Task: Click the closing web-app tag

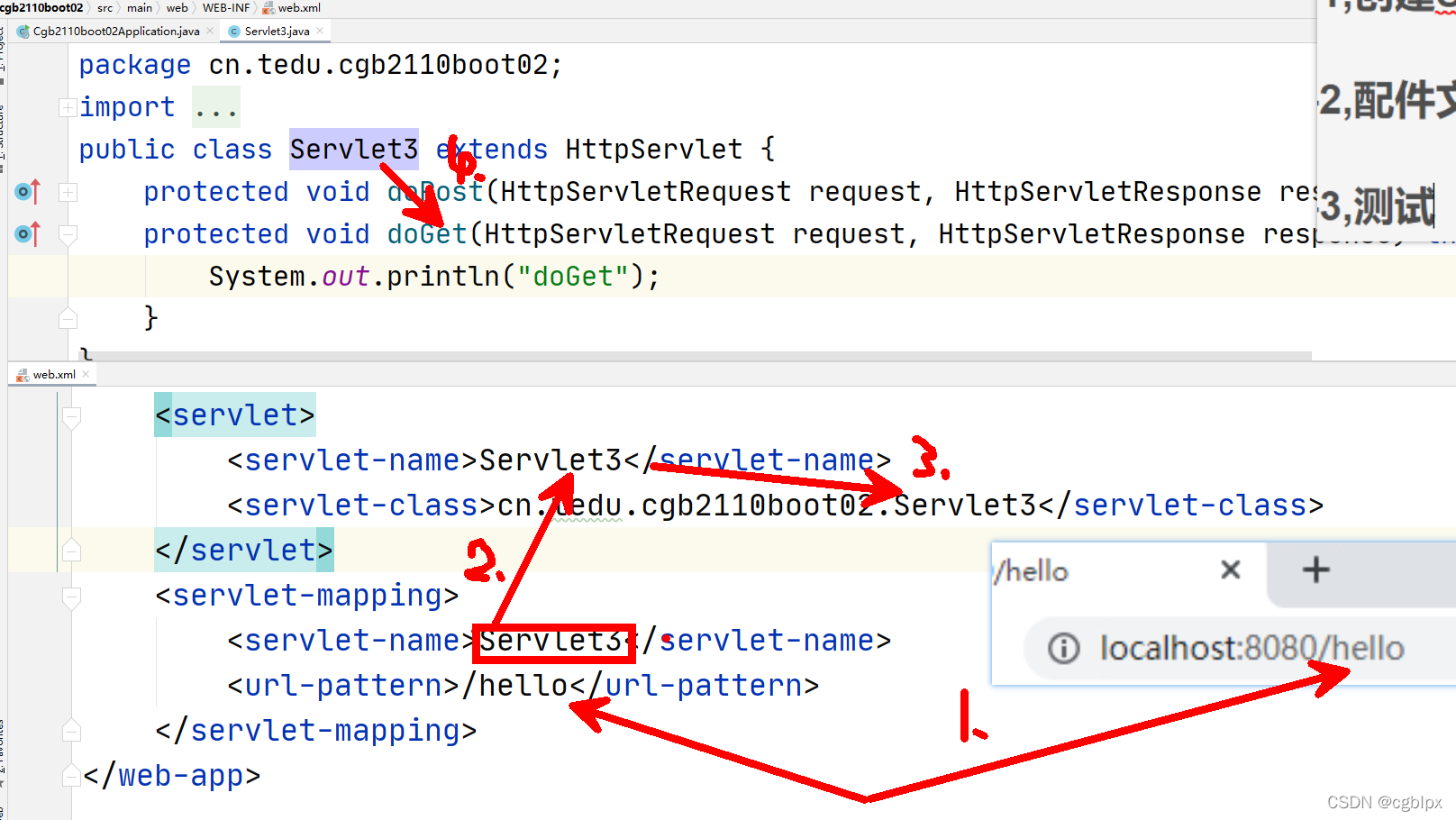Action: (172, 776)
